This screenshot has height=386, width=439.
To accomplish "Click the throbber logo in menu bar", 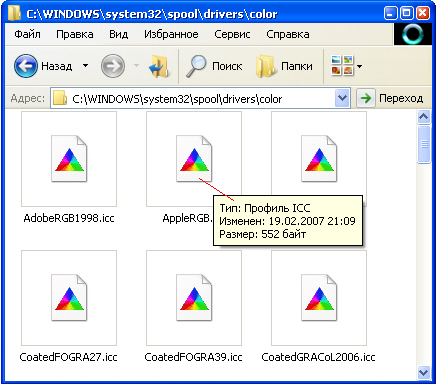I will pos(413,34).
